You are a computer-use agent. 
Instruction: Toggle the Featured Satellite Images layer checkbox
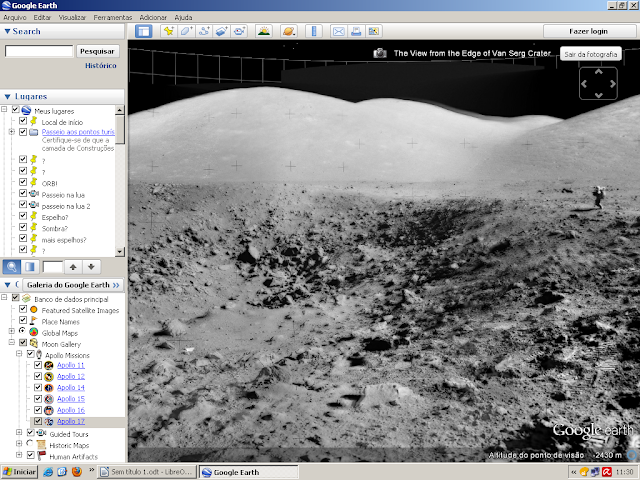23,309
